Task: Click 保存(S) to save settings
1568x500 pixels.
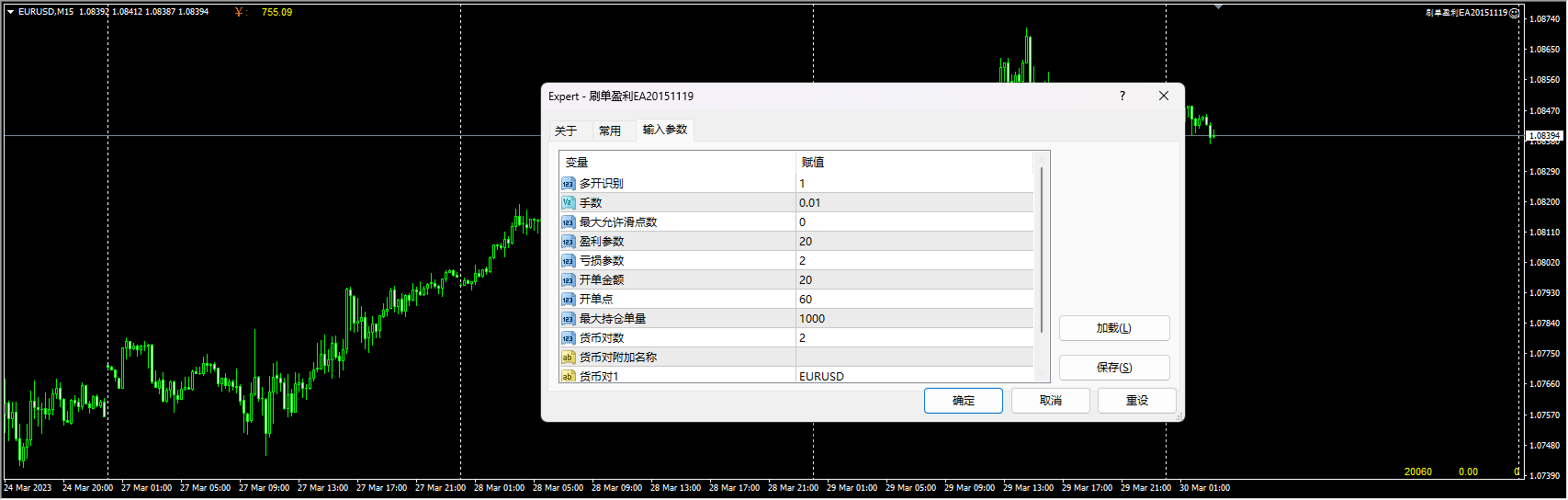Action: coord(1113,368)
